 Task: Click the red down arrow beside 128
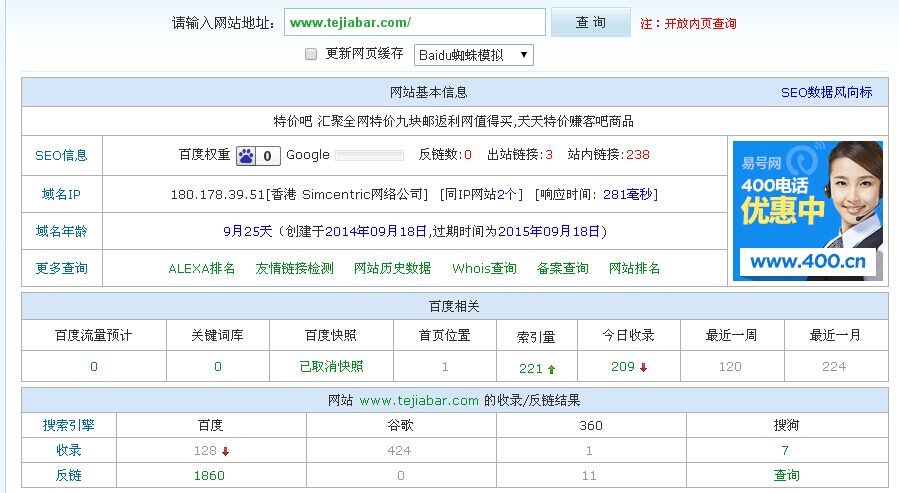point(226,451)
